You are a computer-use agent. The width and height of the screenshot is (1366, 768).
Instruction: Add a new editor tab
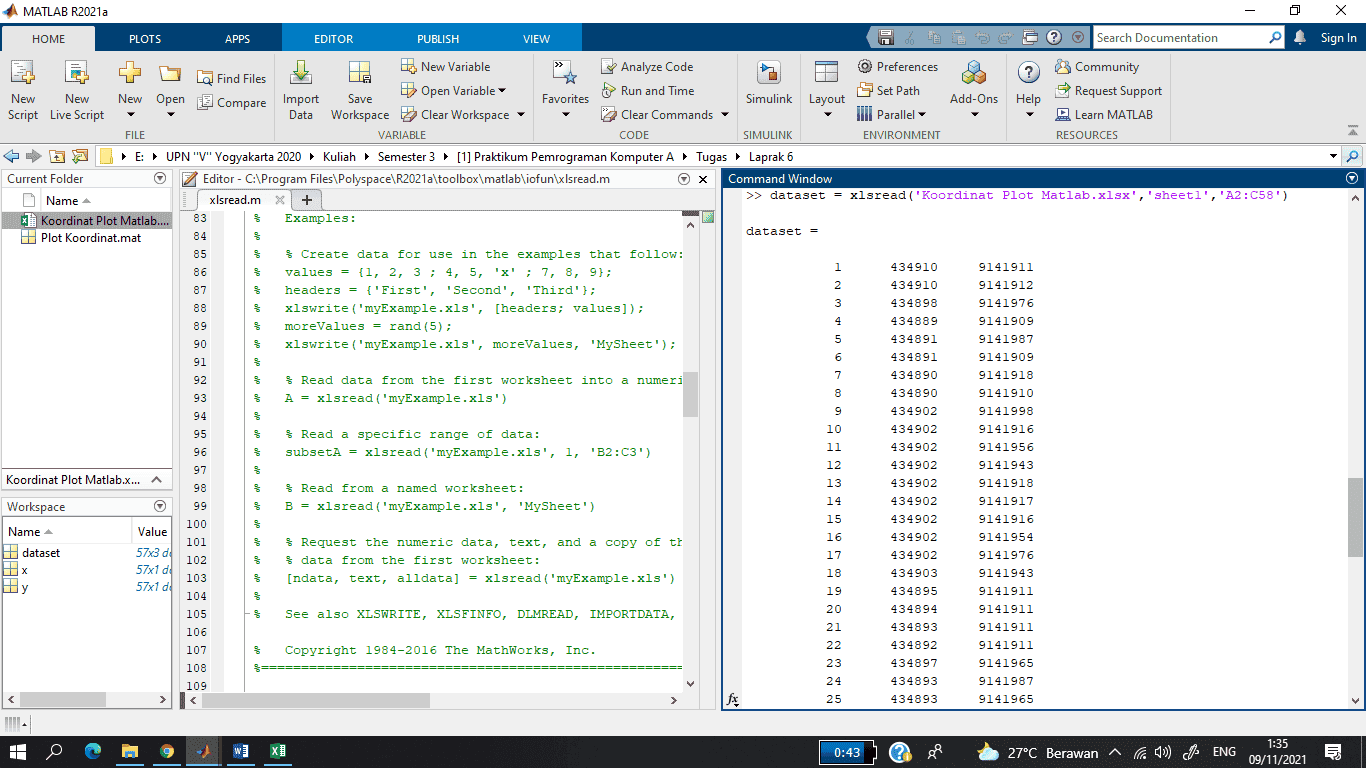pyautogui.click(x=307, y=200)
